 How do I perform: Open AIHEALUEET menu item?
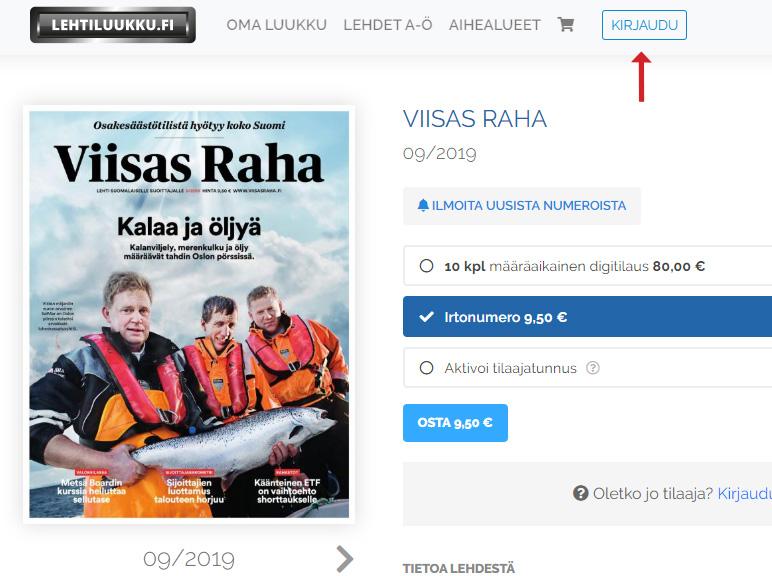click(x=494, y=25)
